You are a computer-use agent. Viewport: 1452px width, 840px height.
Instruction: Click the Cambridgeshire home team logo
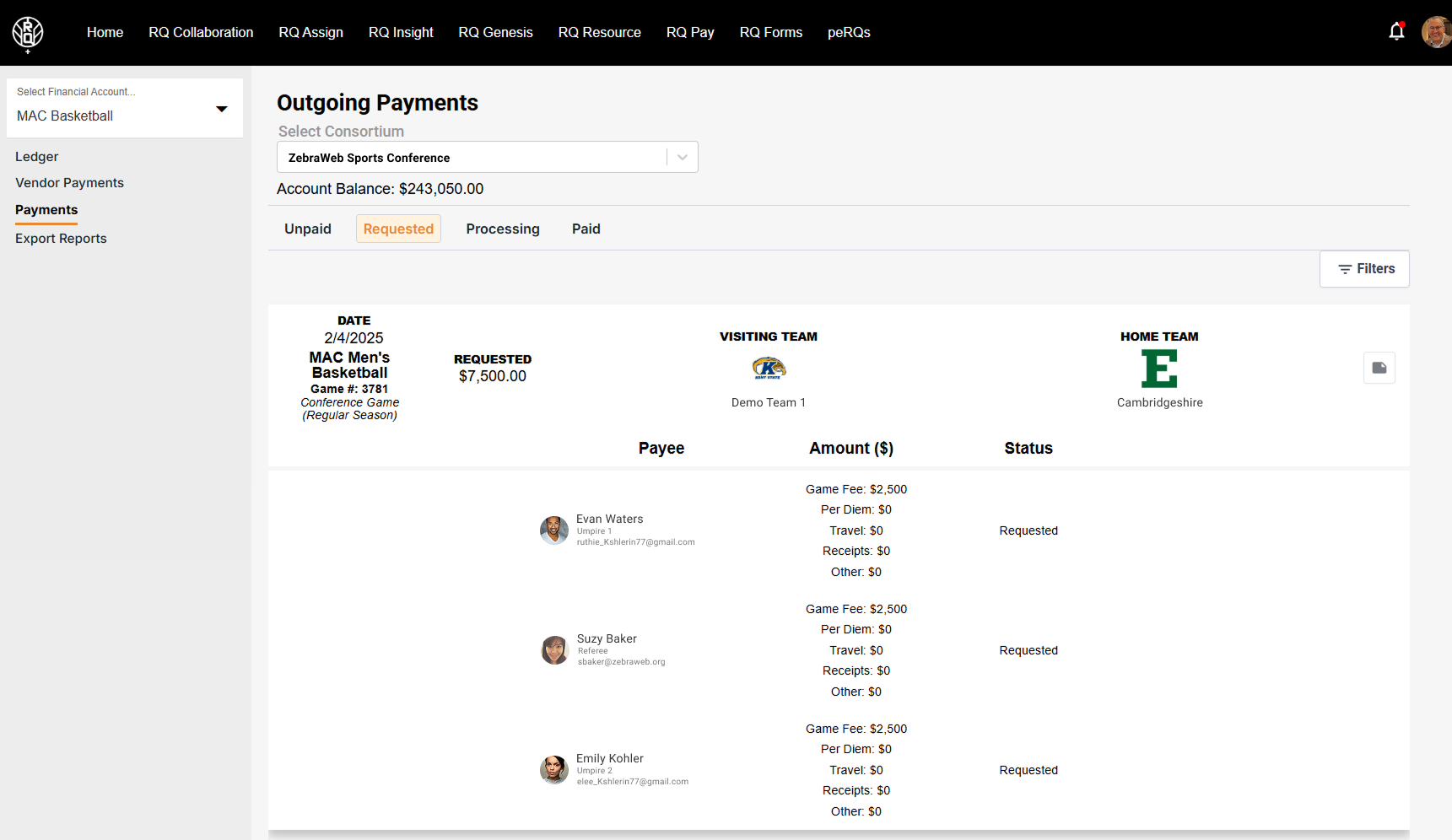(1159, 369)
